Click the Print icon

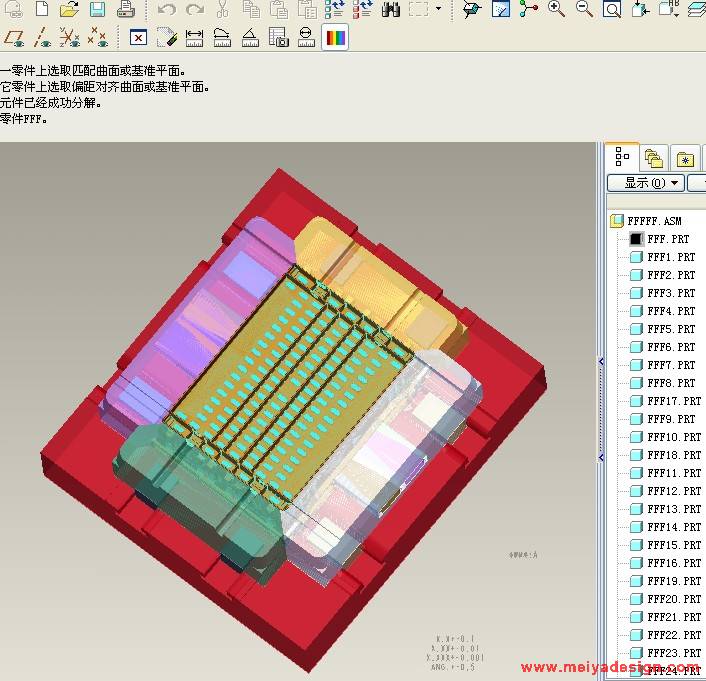point(125,10)
